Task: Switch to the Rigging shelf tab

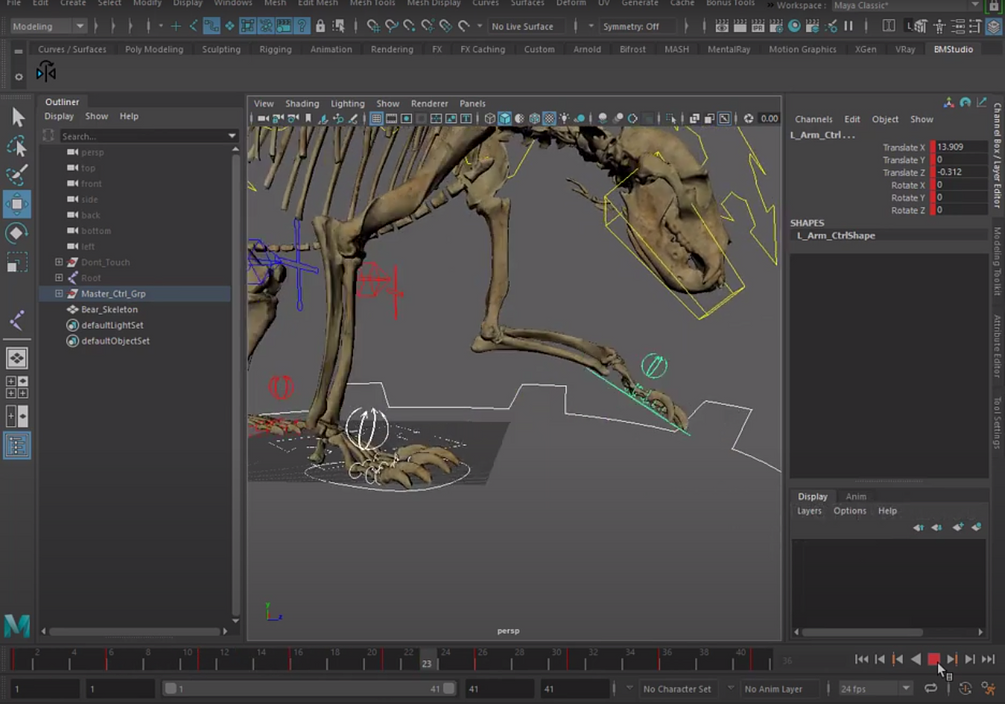Action: click(x=275, y=48)
